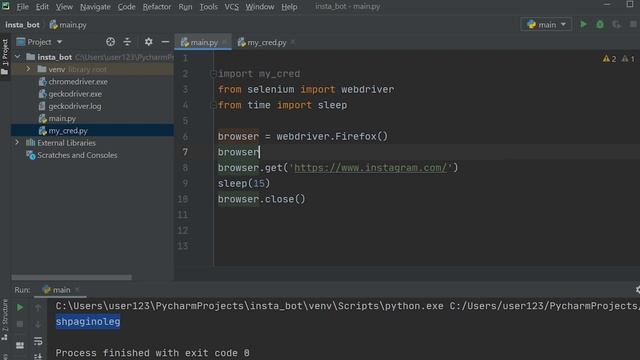Open the Z: Structure side tool tab
This screenshot has height=360, width=640.
click(x=5, y=320)
